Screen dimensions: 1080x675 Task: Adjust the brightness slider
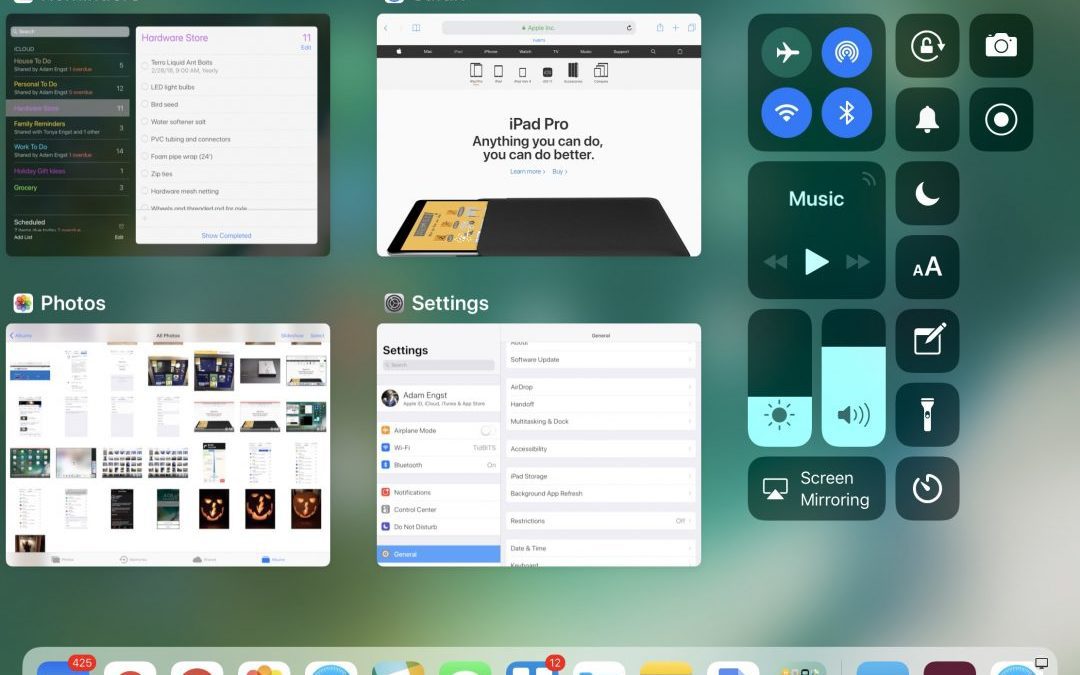pyautogui.click(x=780, y=377)
